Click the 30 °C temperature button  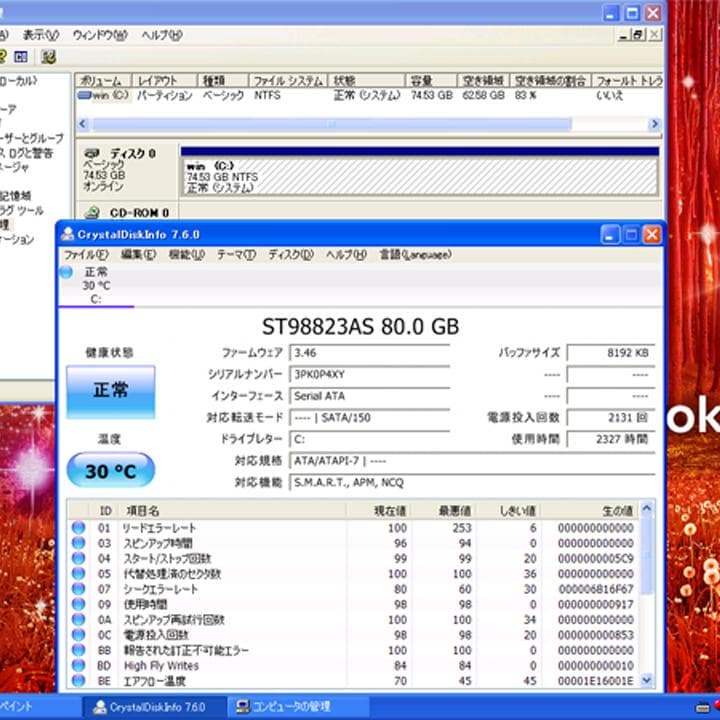111,471
